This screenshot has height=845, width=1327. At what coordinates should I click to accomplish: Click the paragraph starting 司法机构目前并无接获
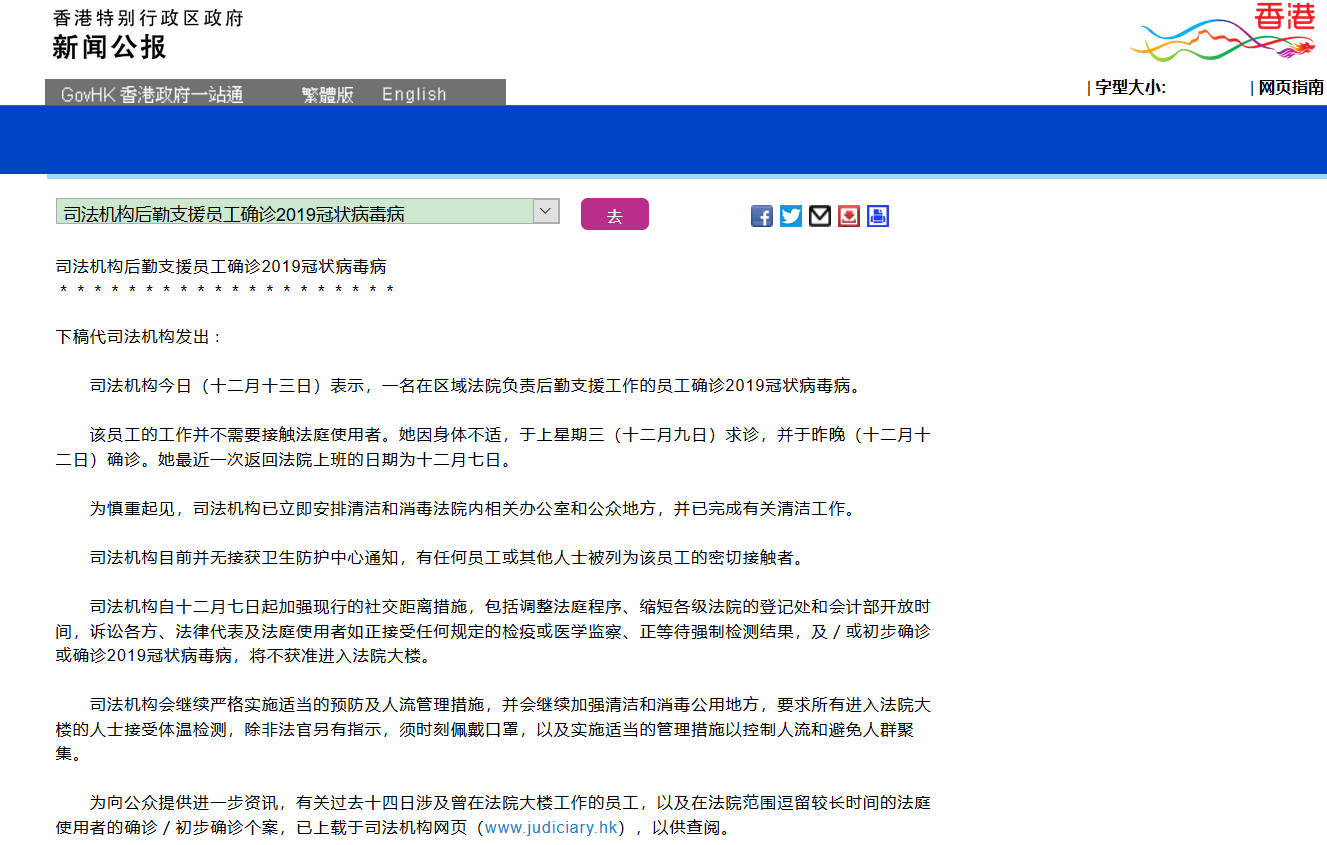pyautogui.click(x=447, y=558)
